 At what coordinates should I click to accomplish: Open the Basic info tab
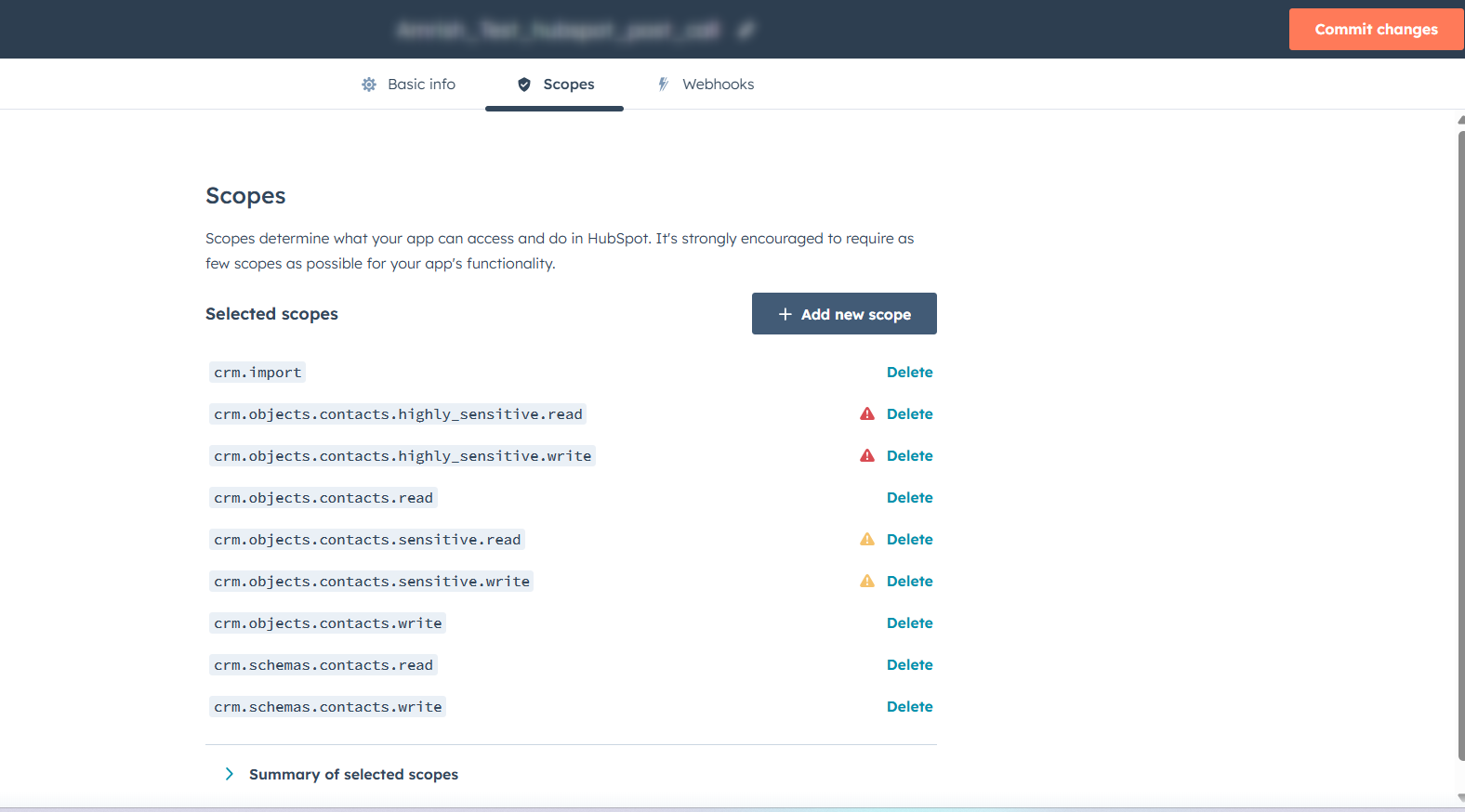coord(421,85)
